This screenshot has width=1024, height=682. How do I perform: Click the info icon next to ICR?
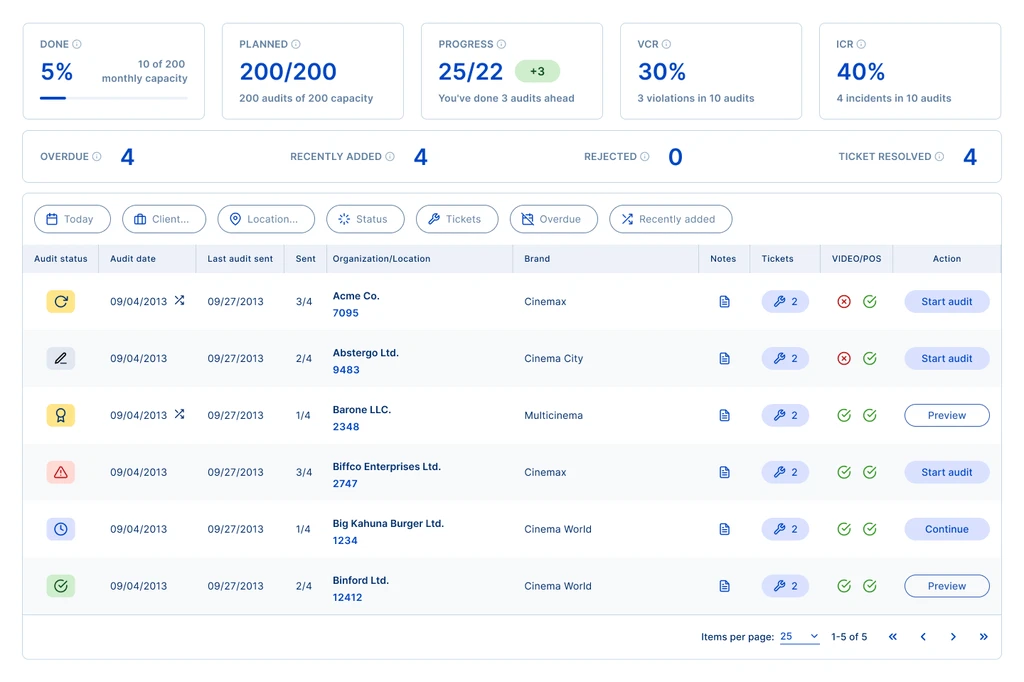(861, 44)
